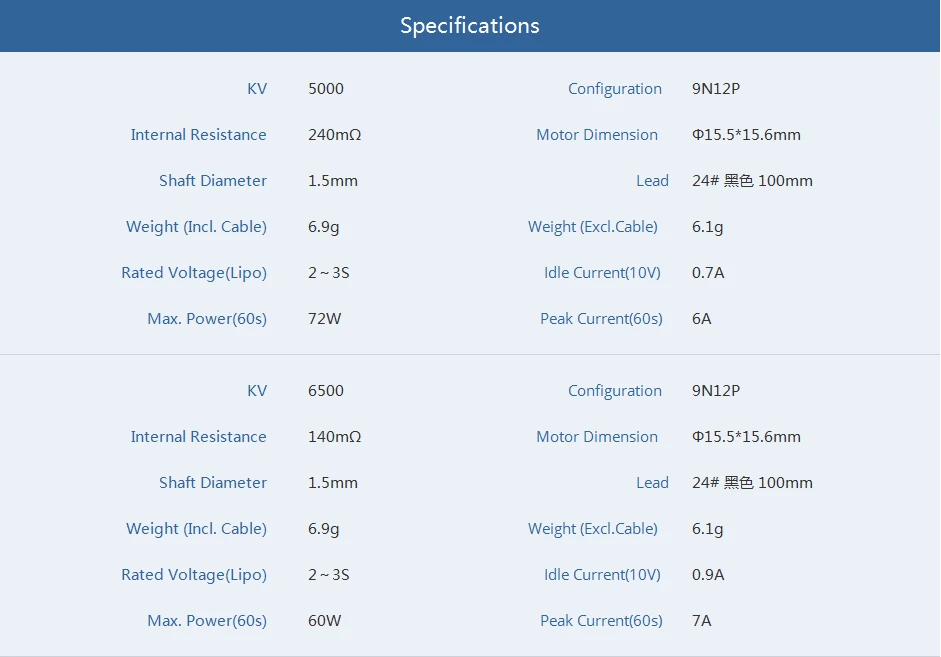The height and width of the screenshot is (657, 941).
Task: Click the Max. Power(60s) label beside 72W
Action: click(207, 319)
